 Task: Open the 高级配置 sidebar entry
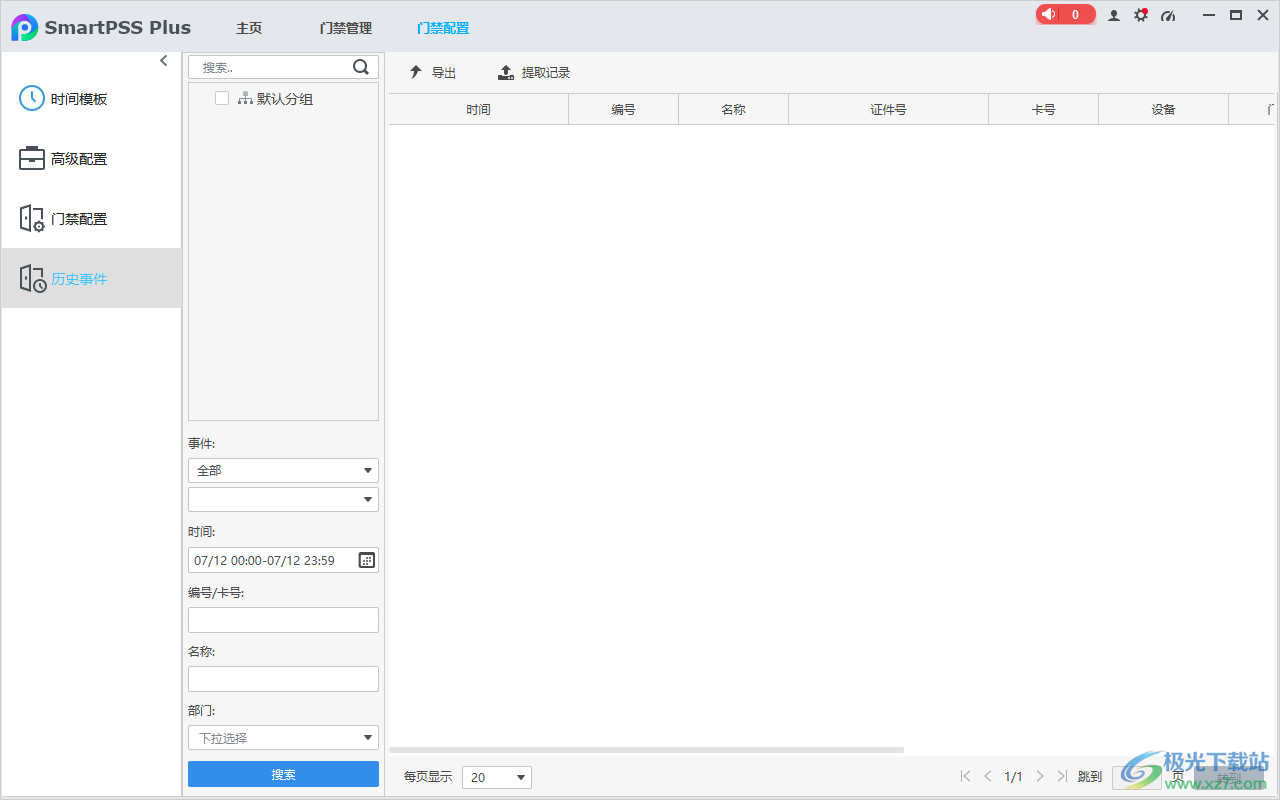point(91,159)
